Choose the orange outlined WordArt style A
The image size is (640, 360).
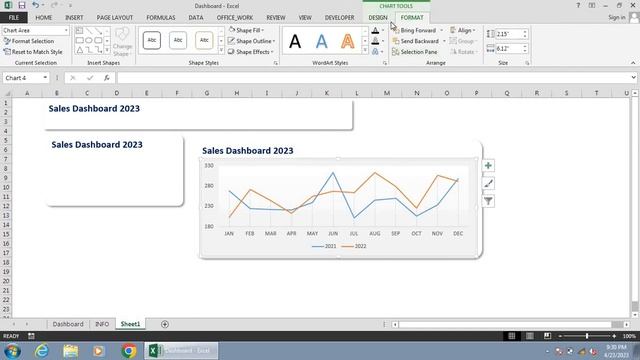tap(347, 41)
